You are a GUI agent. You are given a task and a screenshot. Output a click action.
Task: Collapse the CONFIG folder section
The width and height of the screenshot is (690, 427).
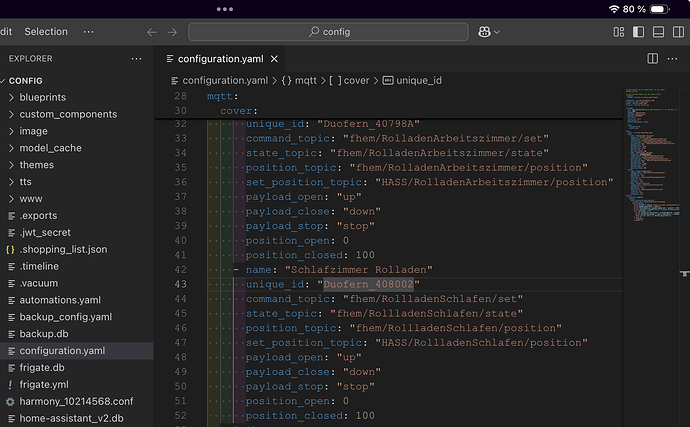(26, 81)
